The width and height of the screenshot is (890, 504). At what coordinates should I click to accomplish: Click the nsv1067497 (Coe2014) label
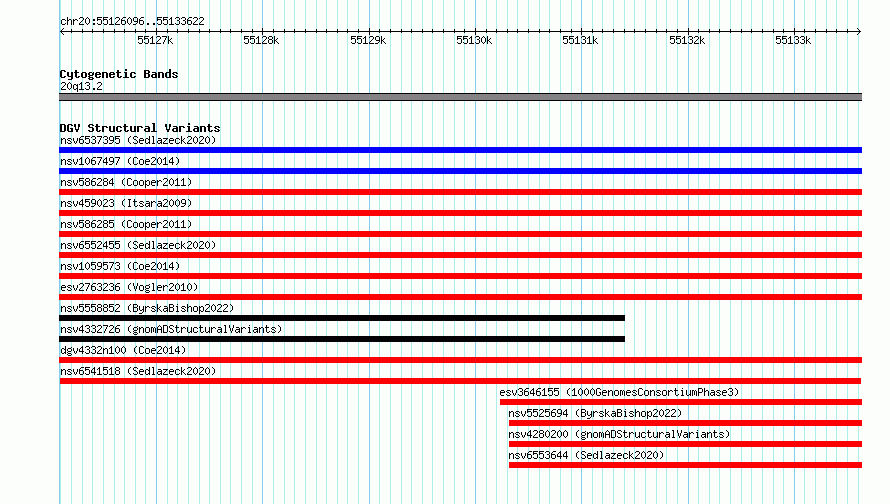click(x=120, y=161)
